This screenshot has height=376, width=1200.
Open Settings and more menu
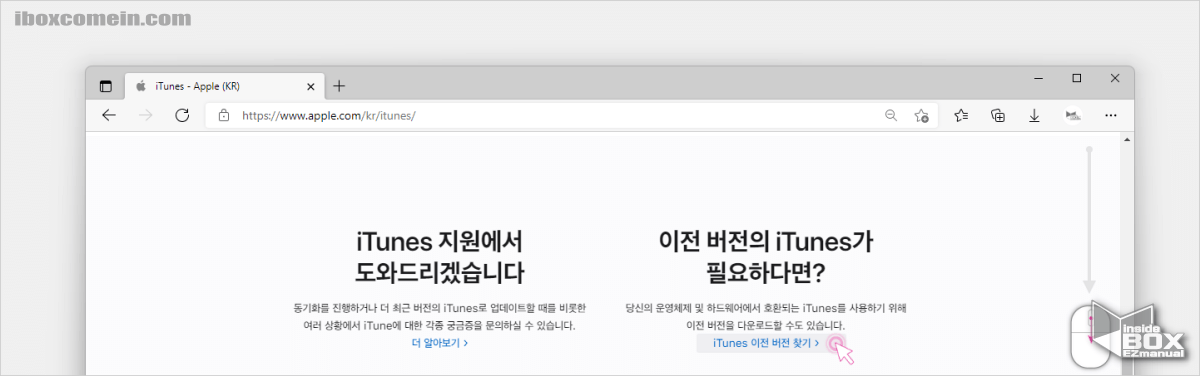point(1110,116)
